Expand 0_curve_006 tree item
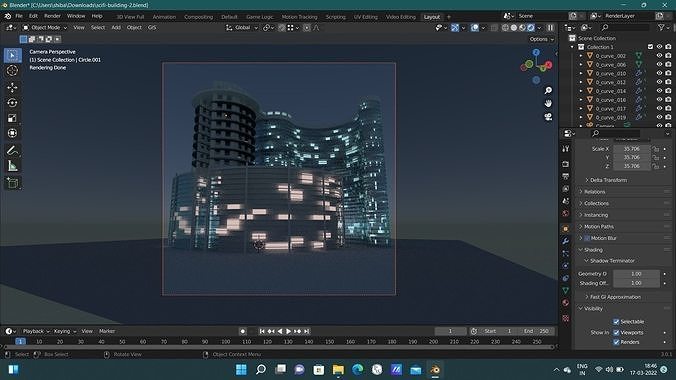The image size is (676, 380). pos(581,65)
